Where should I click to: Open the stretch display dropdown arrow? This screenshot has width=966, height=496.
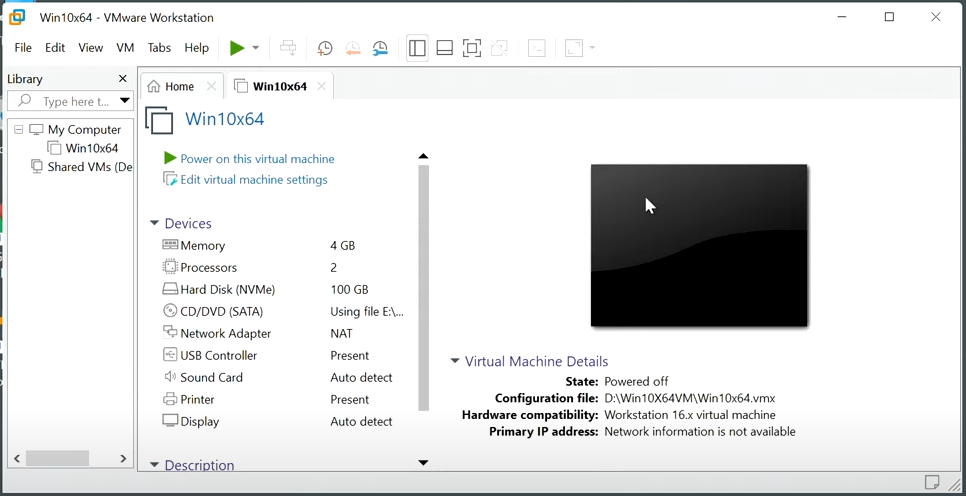pos(592,48)
